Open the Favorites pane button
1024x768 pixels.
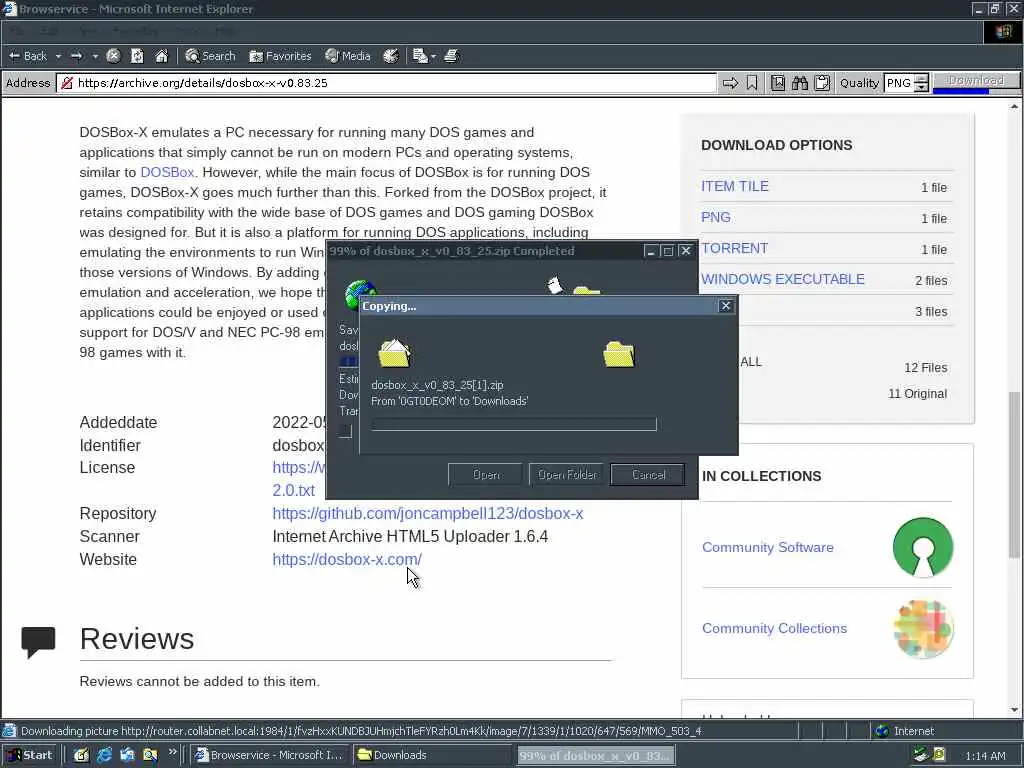pyautogui.click(x=280, y=56)
